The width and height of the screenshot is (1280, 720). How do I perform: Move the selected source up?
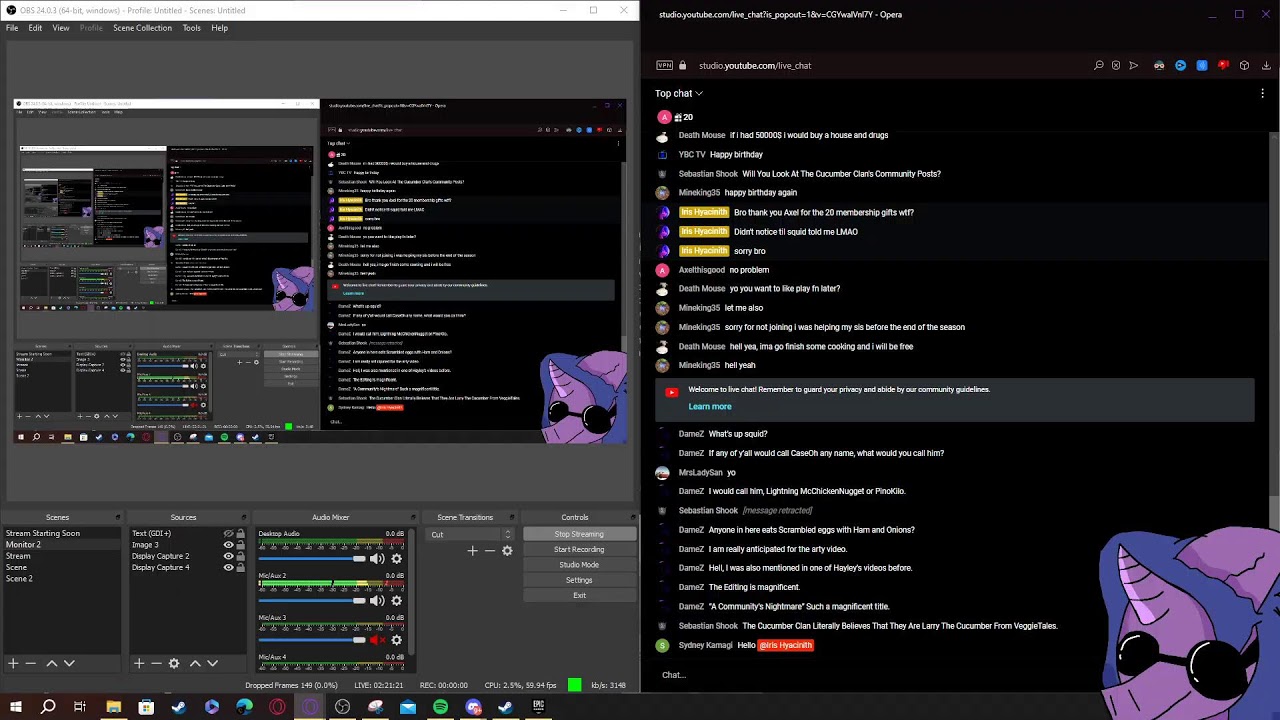coord(195,663)
